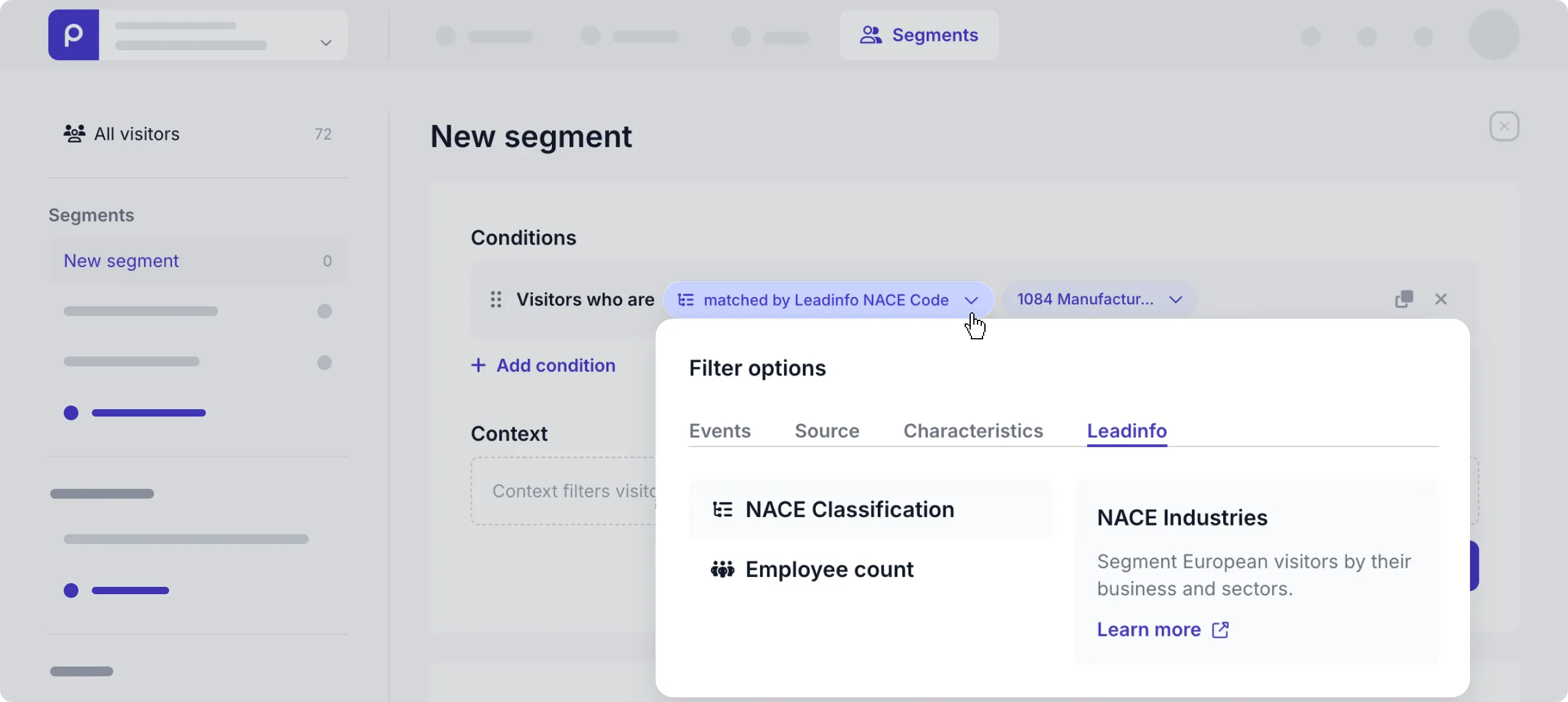This screenshot has width=1568, height=702.
Task: Open the 1084 Manufactur... value dropdown
Action: (x=1099, y=300)
